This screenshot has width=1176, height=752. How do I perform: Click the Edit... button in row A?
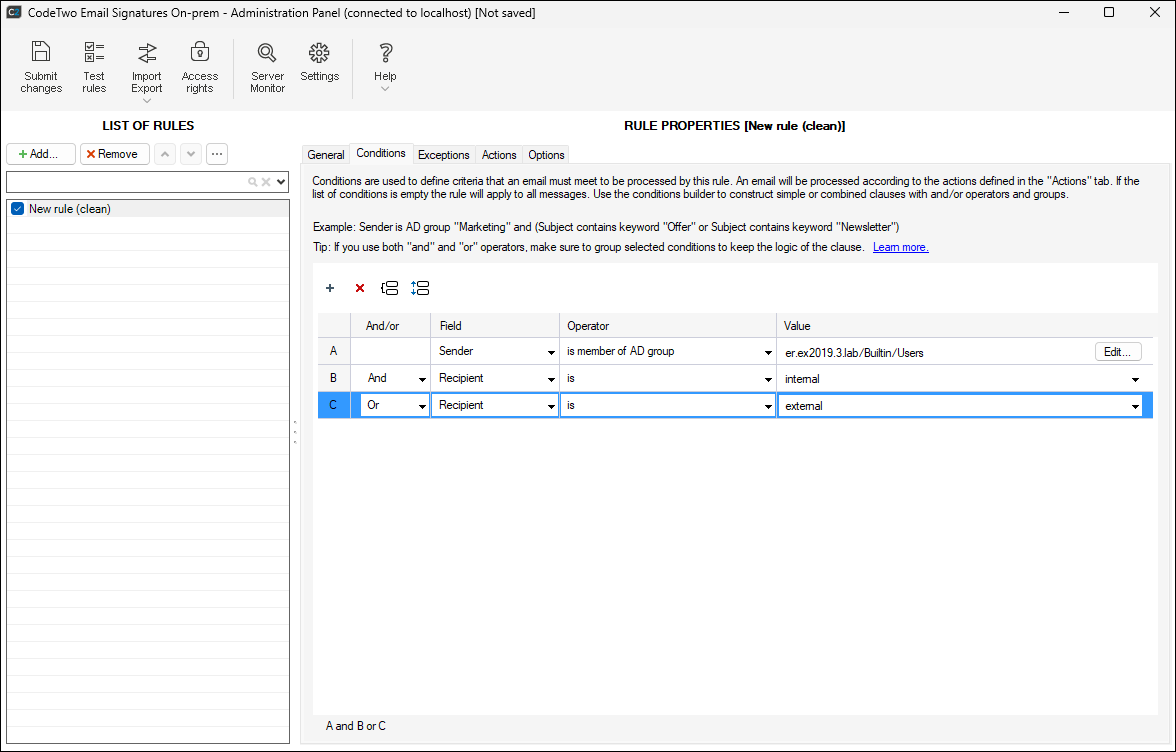(x=1117, y=352)
